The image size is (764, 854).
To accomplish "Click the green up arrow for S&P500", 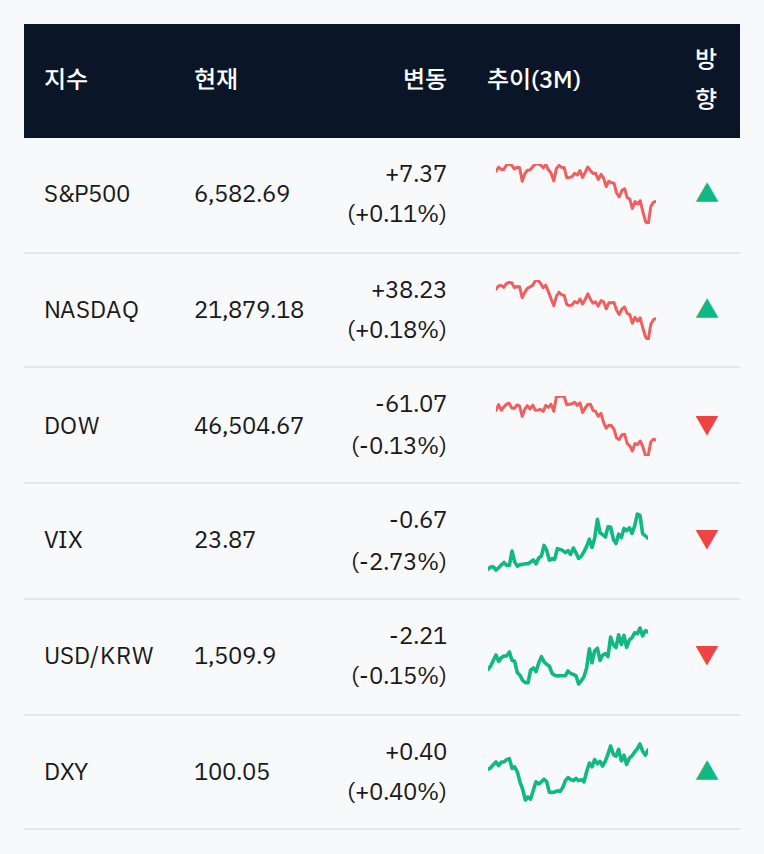I will (707, 193).
